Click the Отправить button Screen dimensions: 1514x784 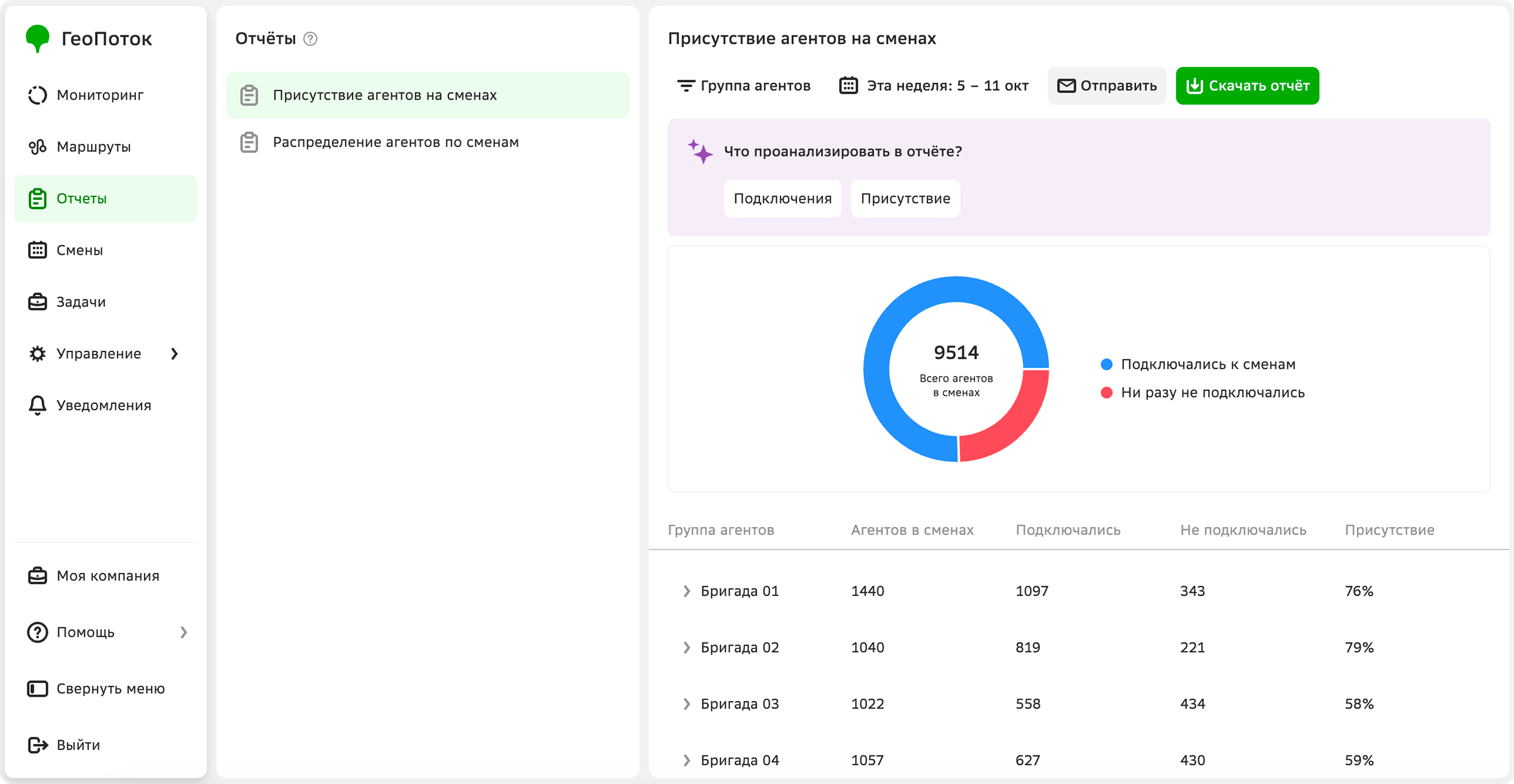pos(1107,86)
